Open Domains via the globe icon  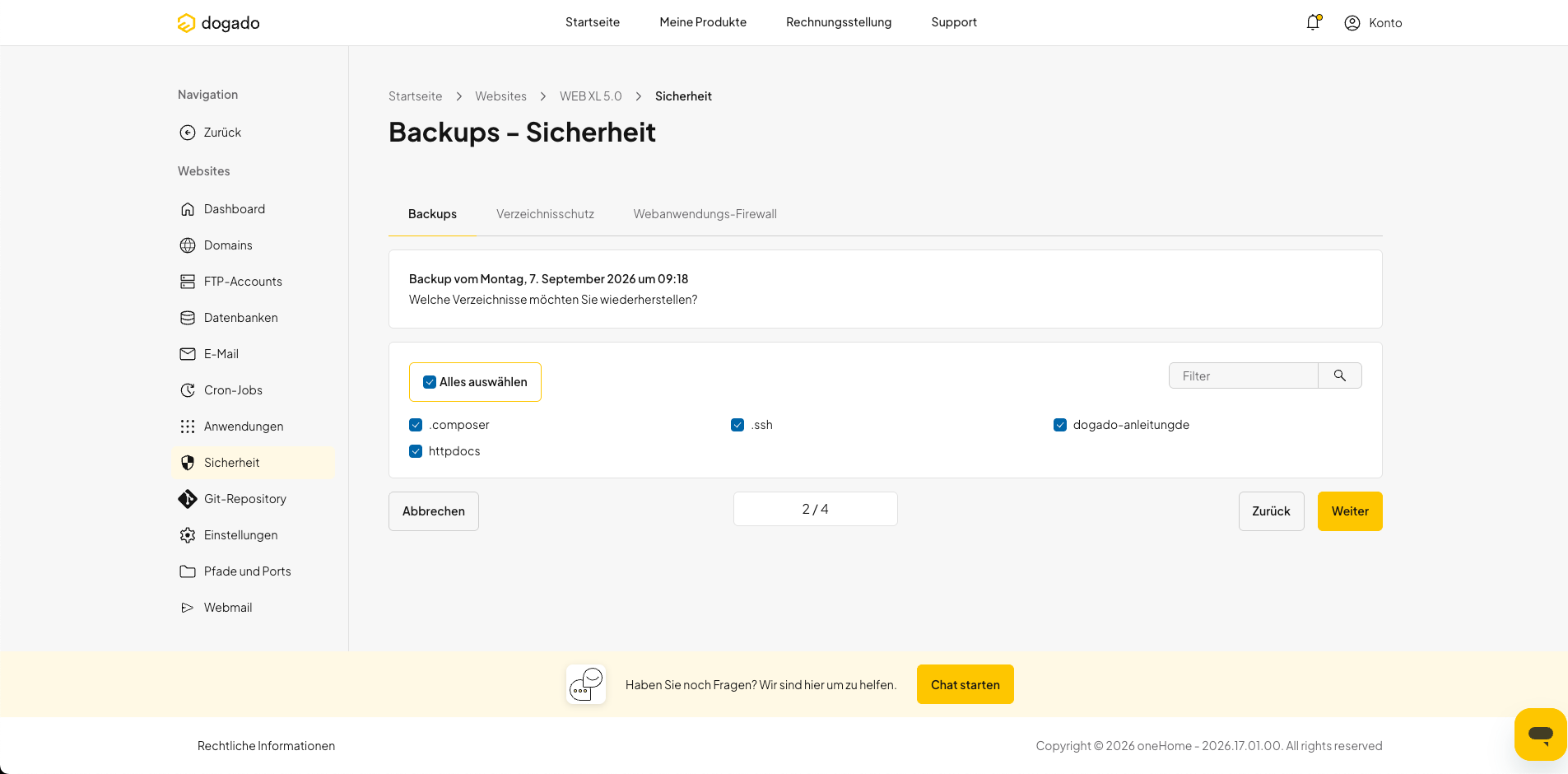tap(188, 245)
